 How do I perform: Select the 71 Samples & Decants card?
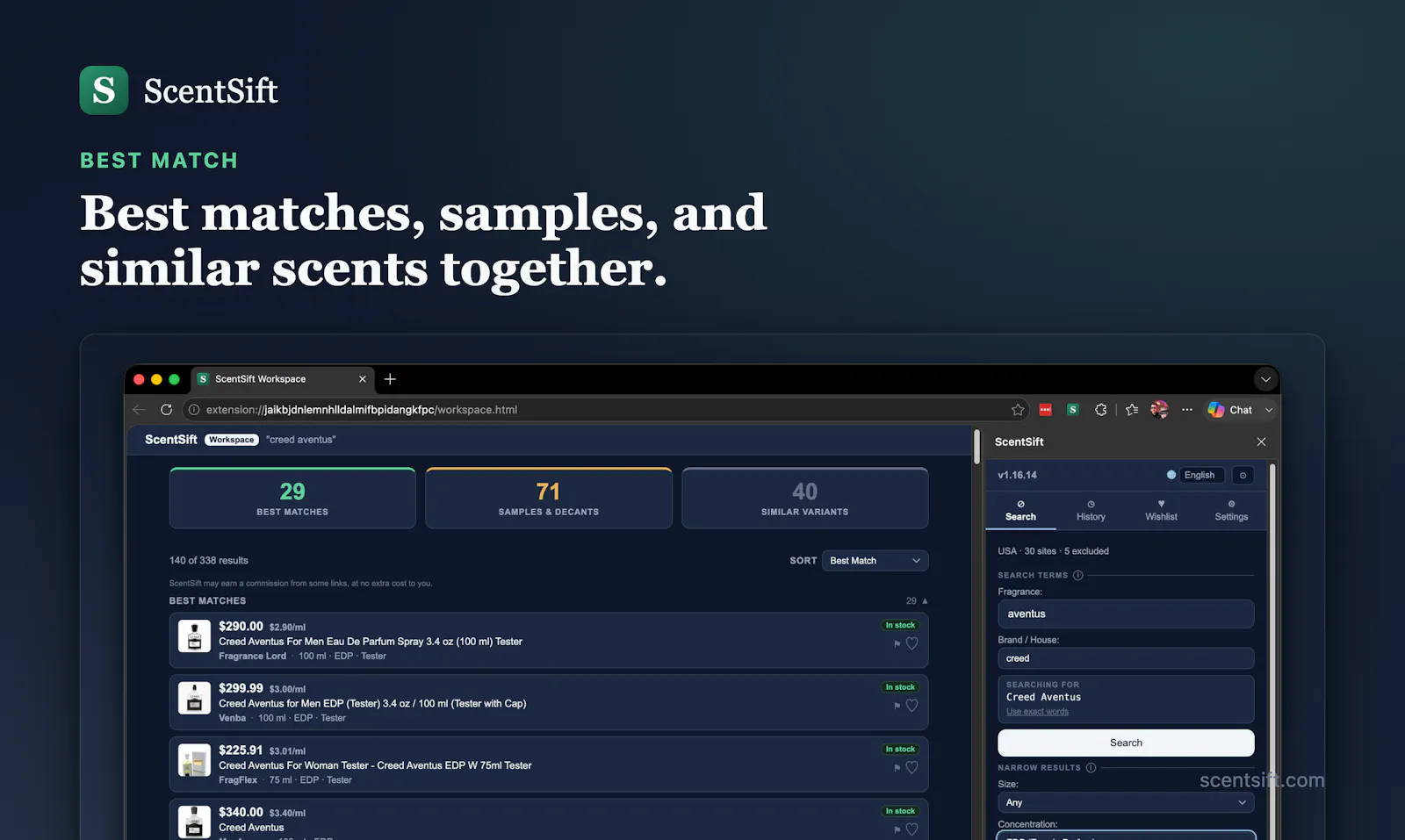[549, 498]
